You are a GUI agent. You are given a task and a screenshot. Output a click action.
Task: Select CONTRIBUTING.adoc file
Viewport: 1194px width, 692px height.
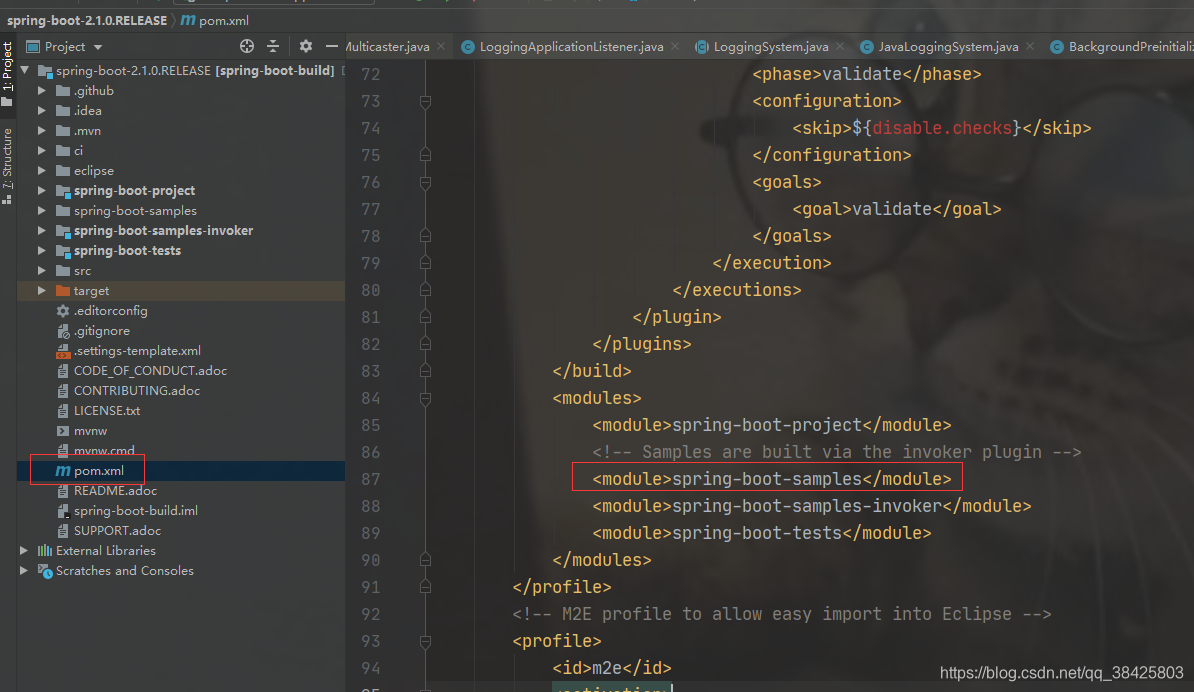coord(137,391)
